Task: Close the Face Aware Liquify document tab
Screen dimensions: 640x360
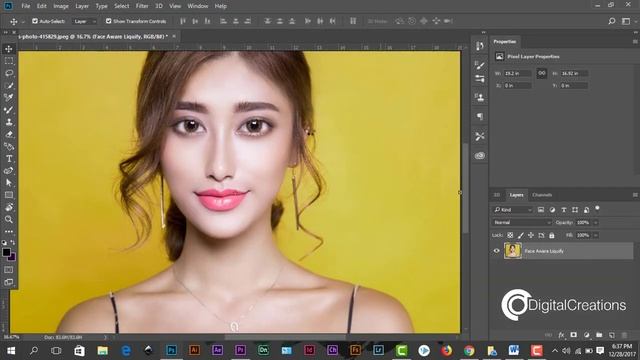Action: pyautogui.click(x=174, y=36)
